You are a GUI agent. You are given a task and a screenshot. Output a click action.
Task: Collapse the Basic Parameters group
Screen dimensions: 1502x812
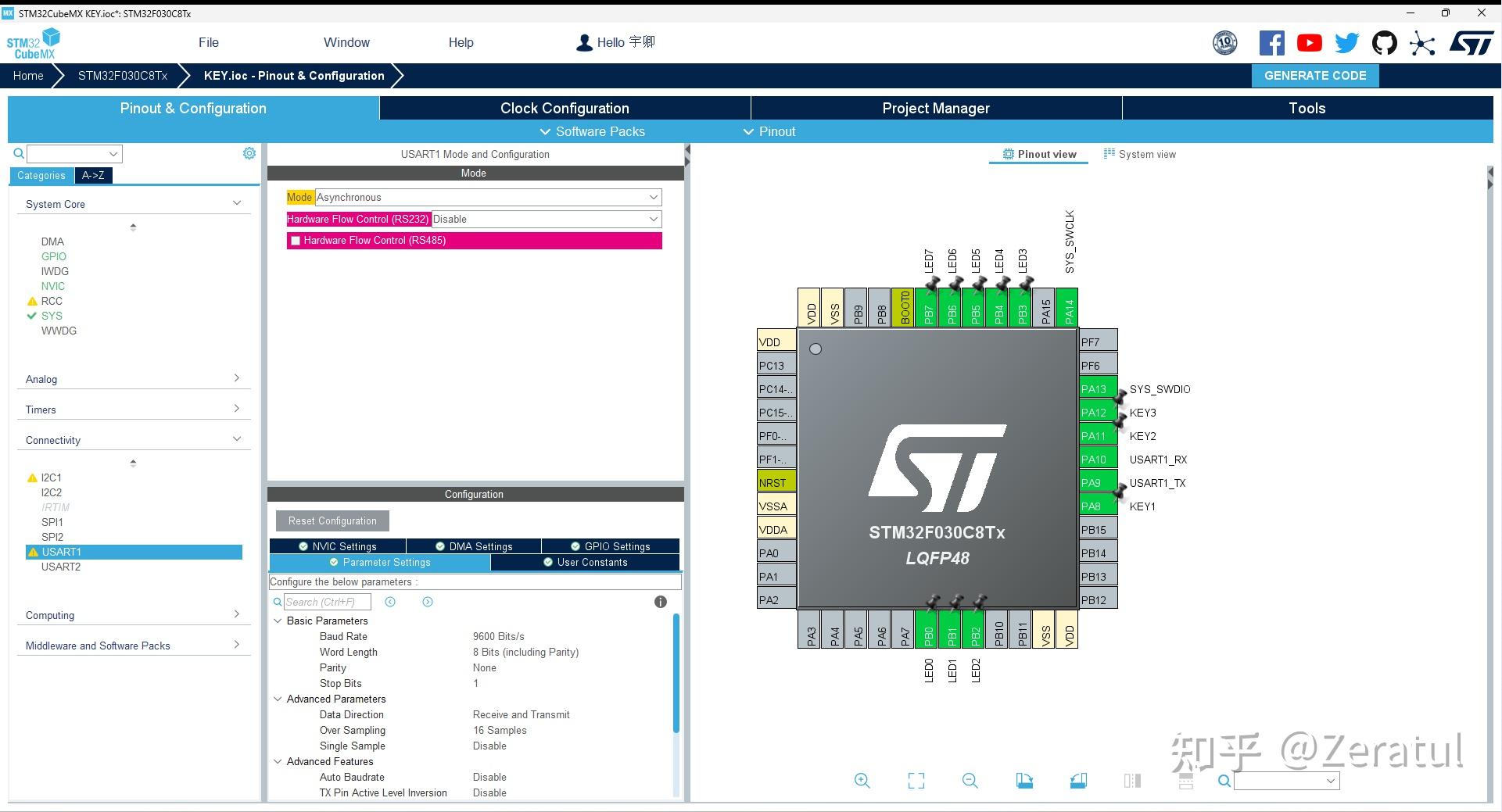278,621
